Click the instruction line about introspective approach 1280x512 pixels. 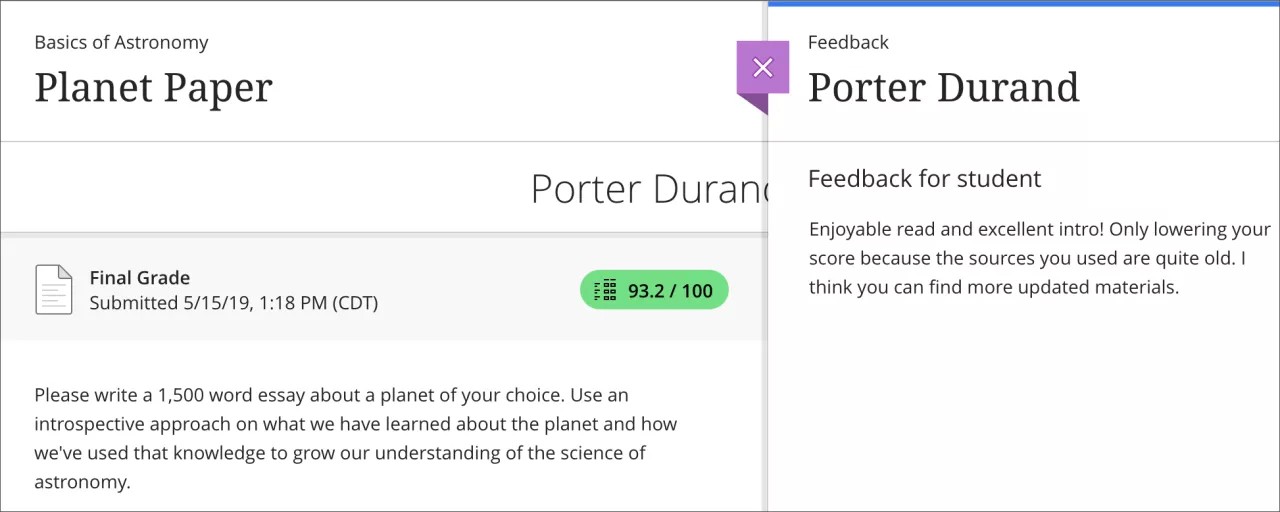(355, 424)
